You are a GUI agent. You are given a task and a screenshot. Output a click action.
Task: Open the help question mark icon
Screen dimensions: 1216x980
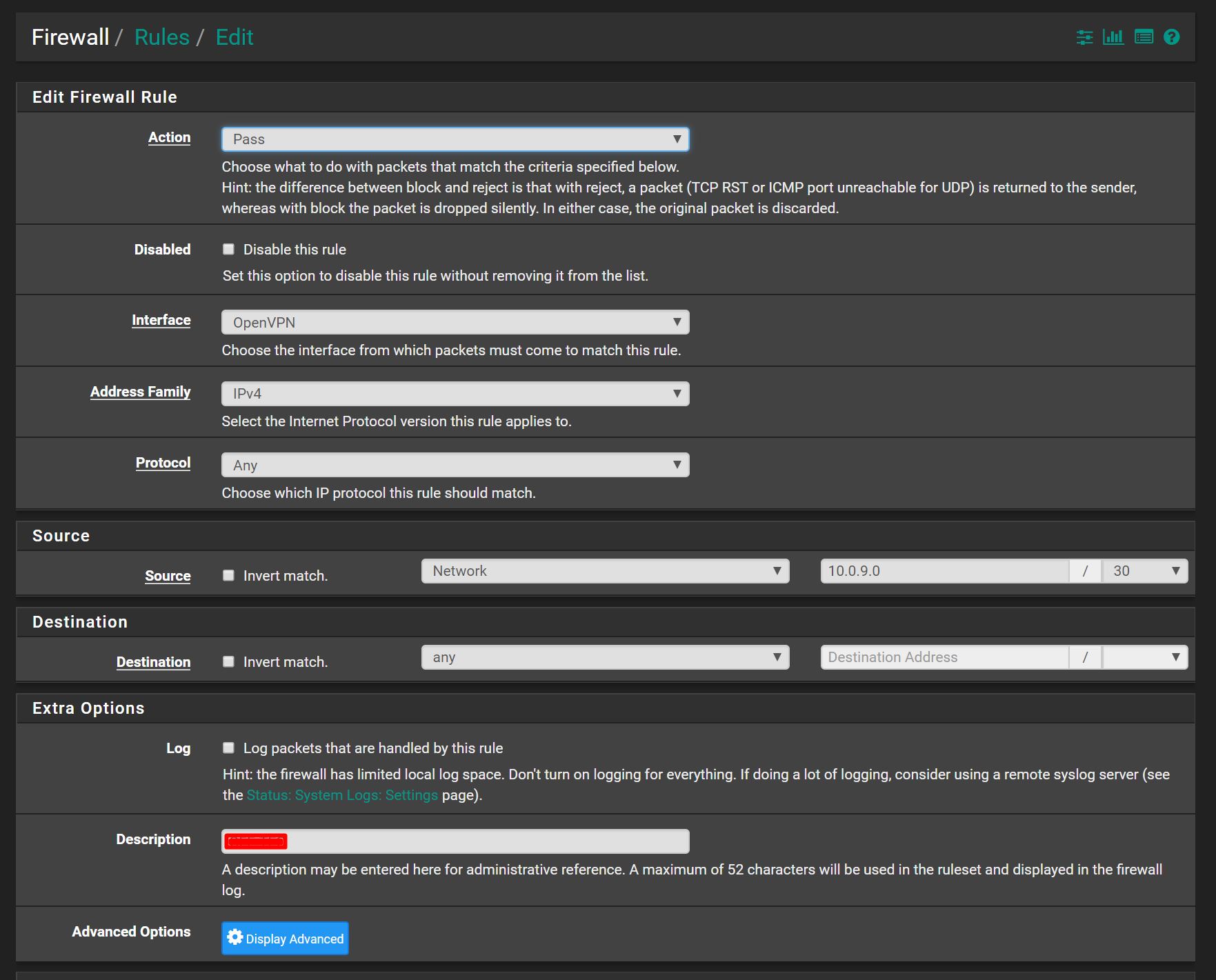1171,37
